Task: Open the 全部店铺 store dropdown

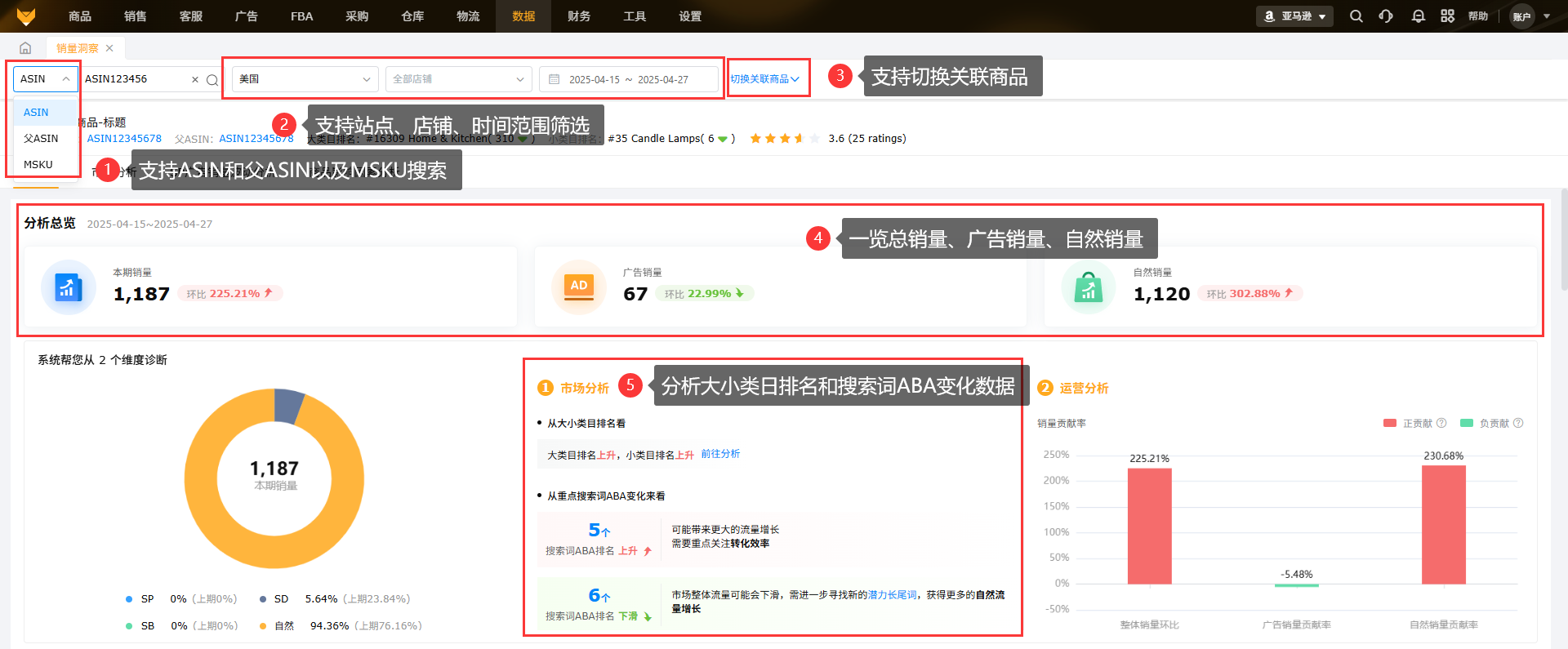Action: pyautogui.click(x=457, y=79)
